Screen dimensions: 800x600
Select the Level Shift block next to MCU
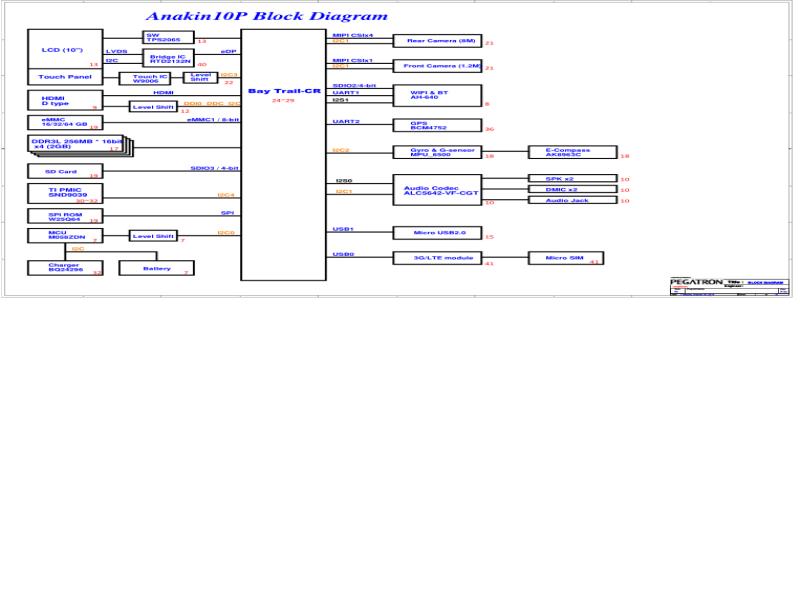153,236
